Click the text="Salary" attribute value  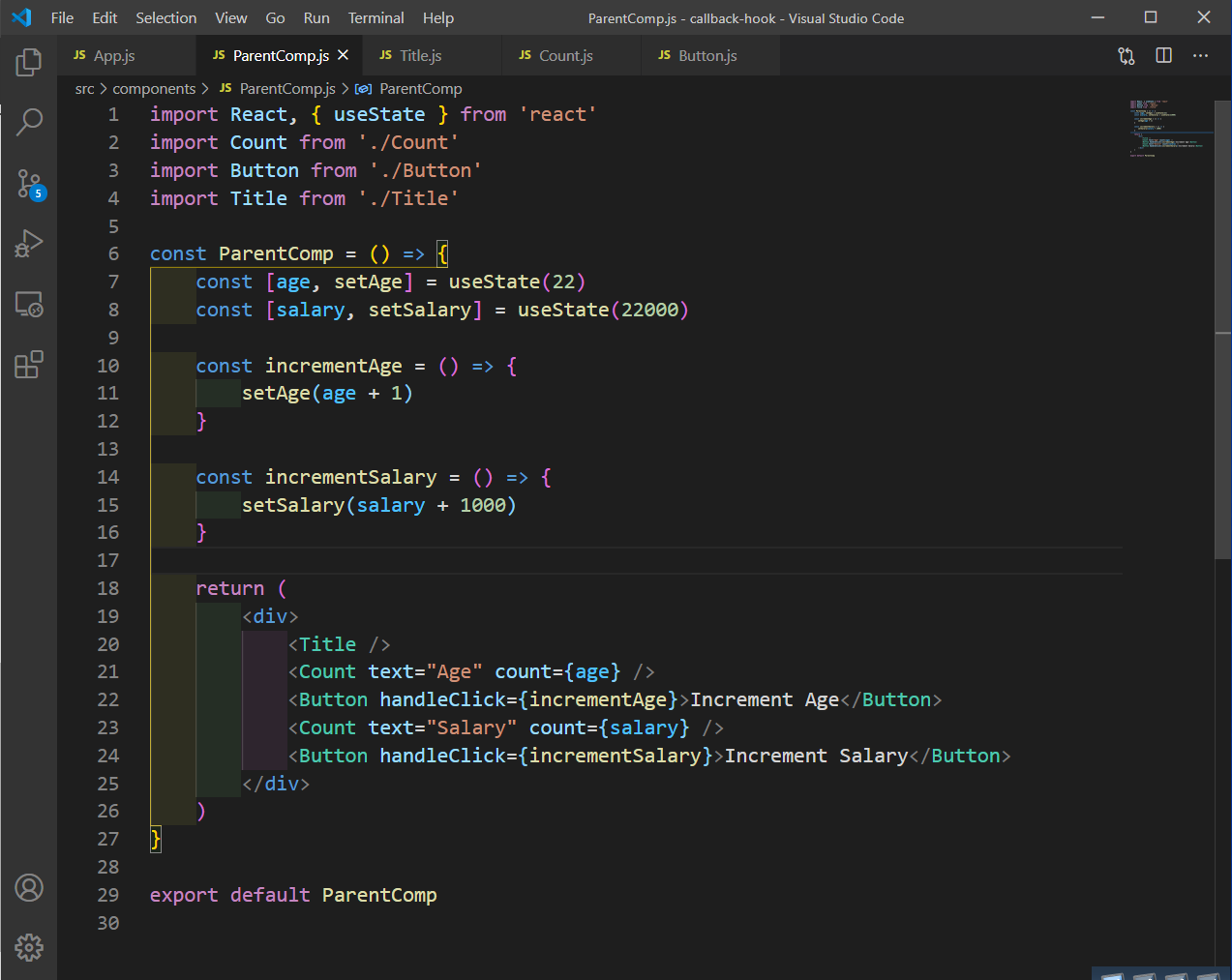[471, 728]
